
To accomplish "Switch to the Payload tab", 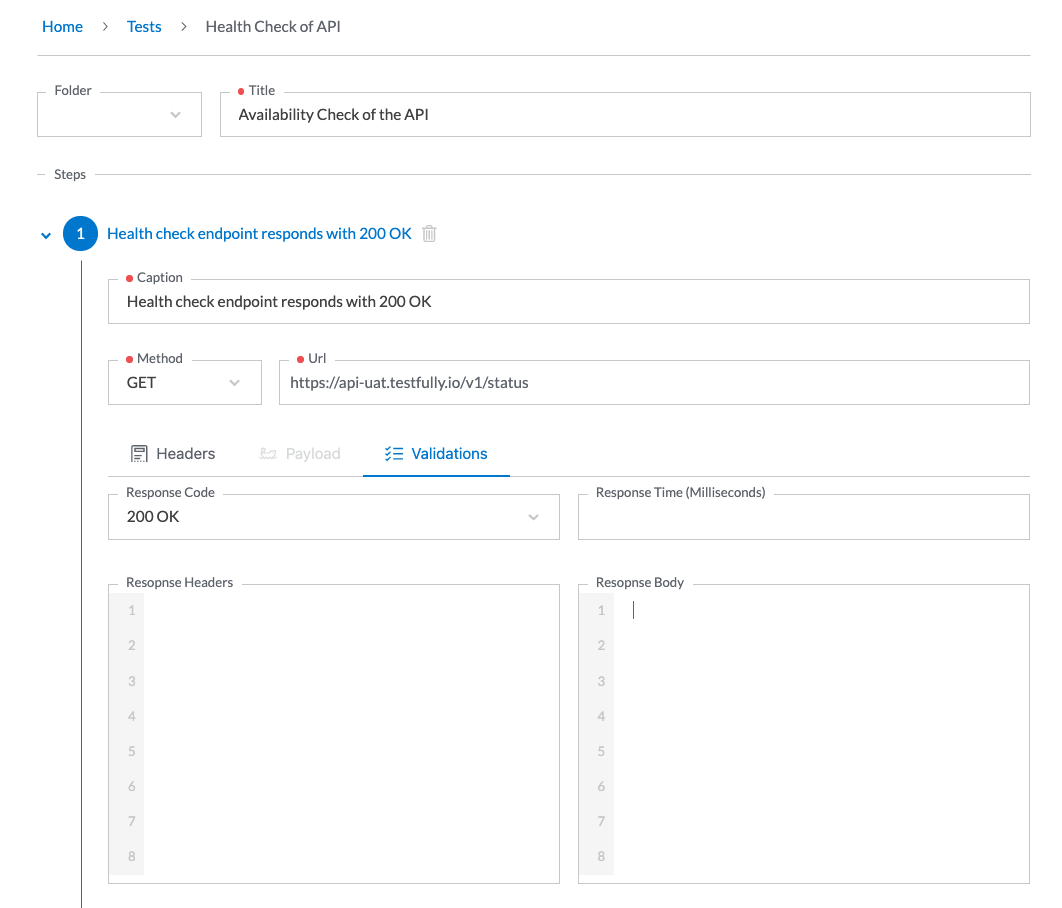I will point(299,454).
